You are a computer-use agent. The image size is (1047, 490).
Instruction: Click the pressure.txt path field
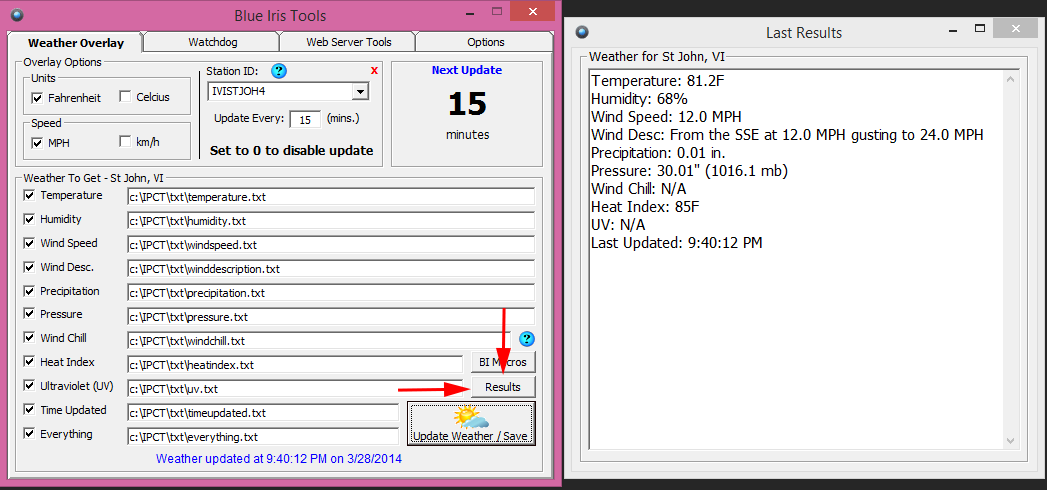click(331, 317)
